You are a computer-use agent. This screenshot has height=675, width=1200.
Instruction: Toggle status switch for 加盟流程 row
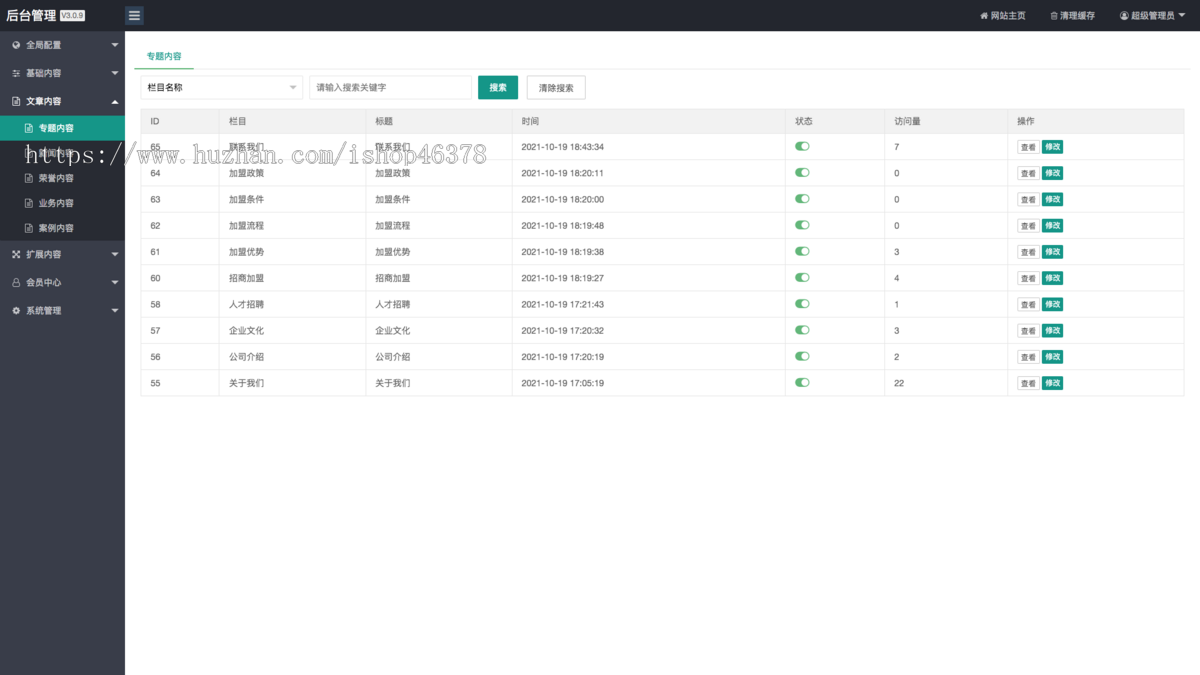pos(802,225)
